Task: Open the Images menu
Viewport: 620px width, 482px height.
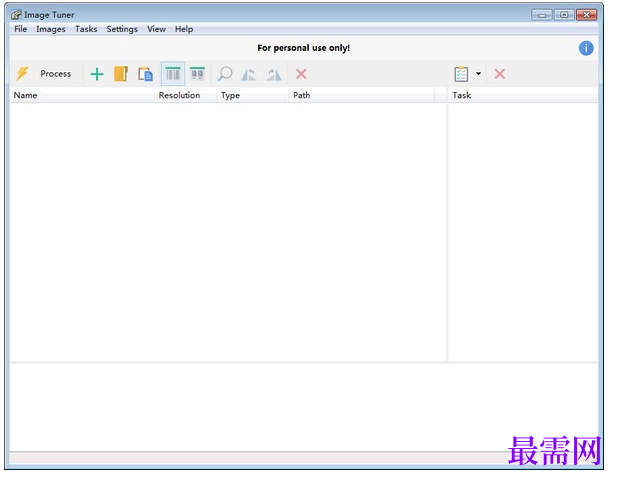Action: (x=51, y=29)
